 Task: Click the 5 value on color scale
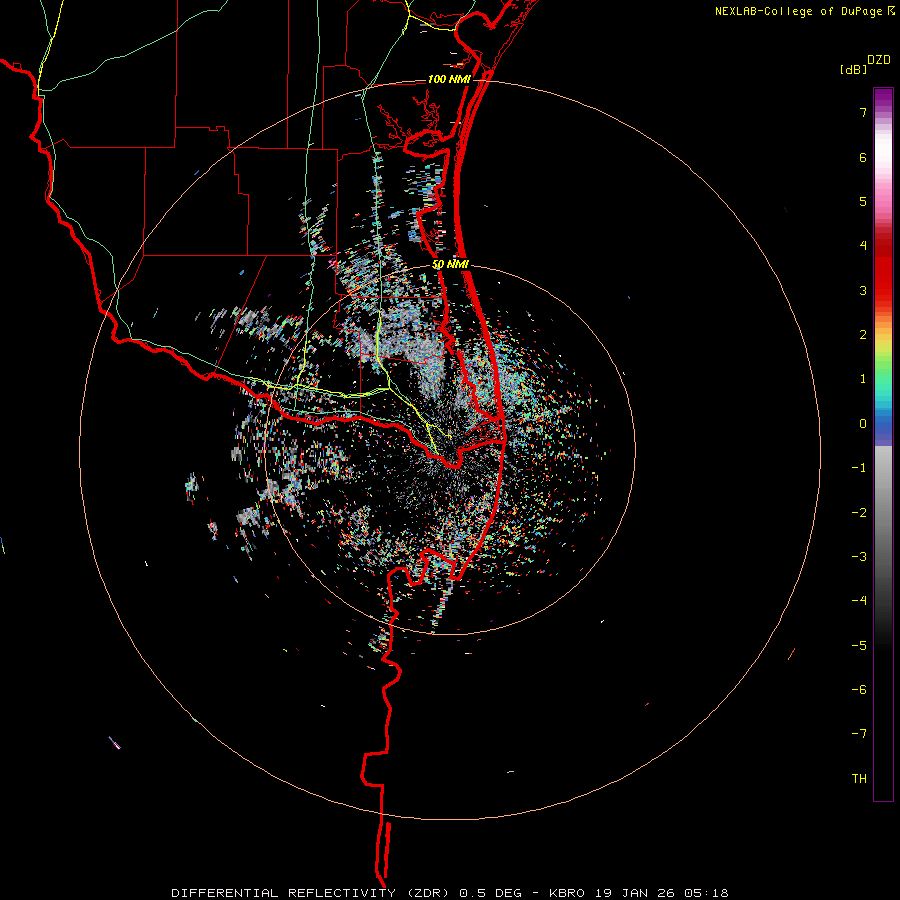(x=863, y=201)
